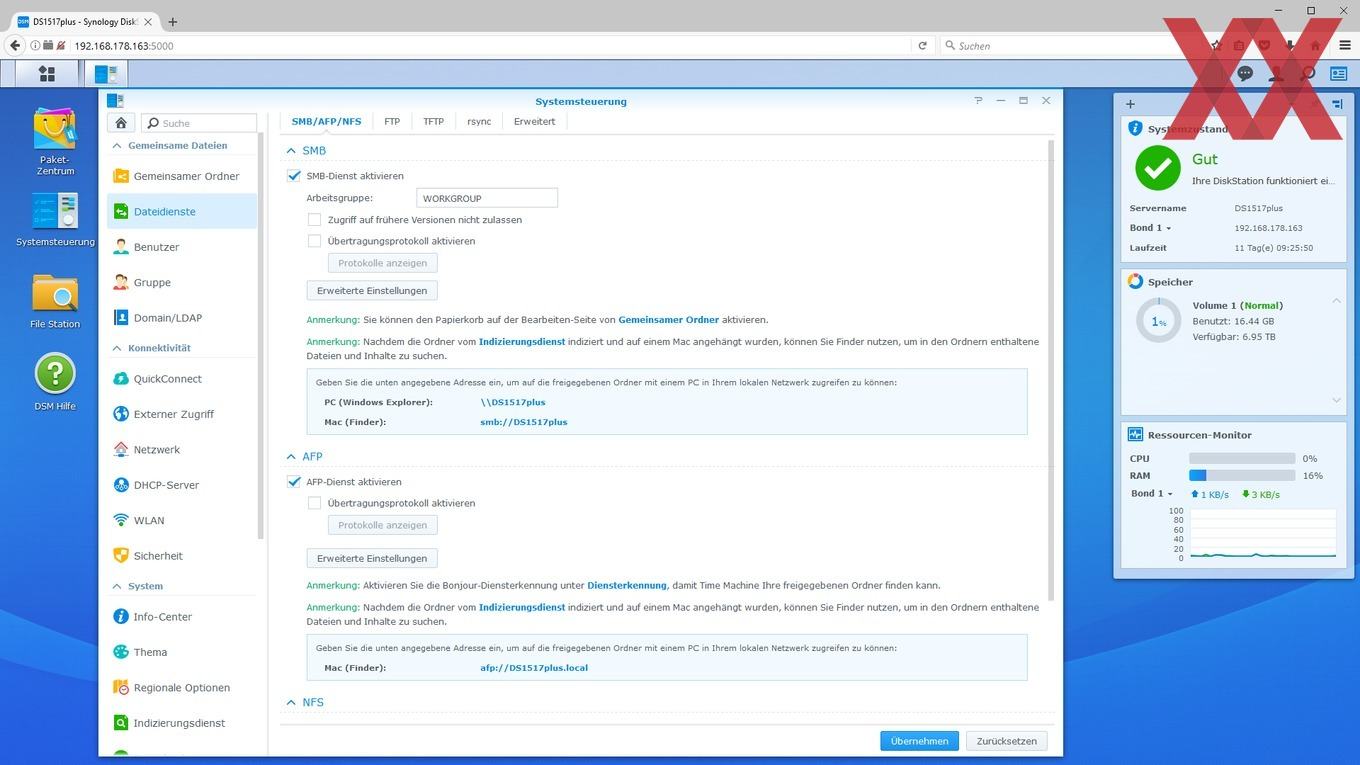Open the Sicherheit settings
Screen dimensions: 1360x765
pos(181,556)
